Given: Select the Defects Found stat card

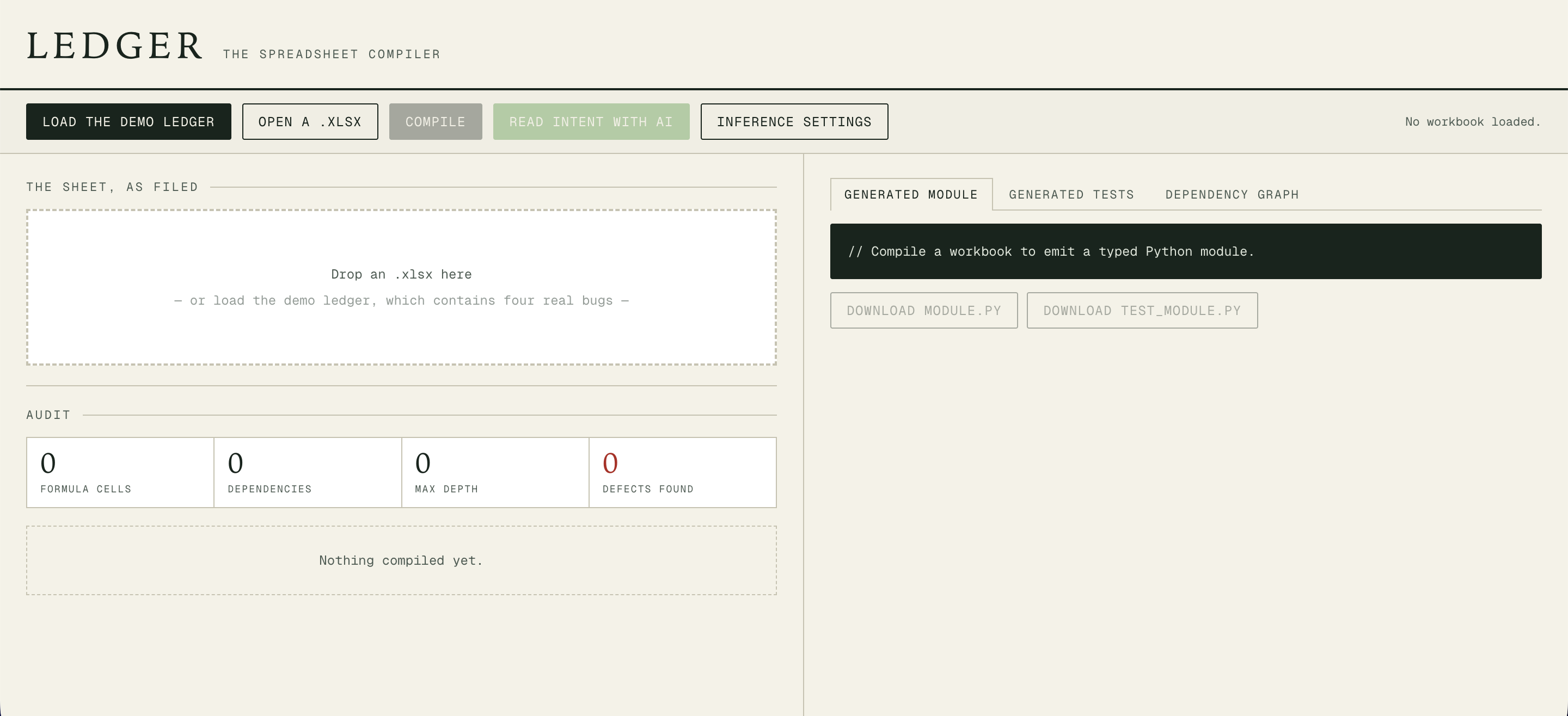Looking at the screenshot, I should coord(682,472).
